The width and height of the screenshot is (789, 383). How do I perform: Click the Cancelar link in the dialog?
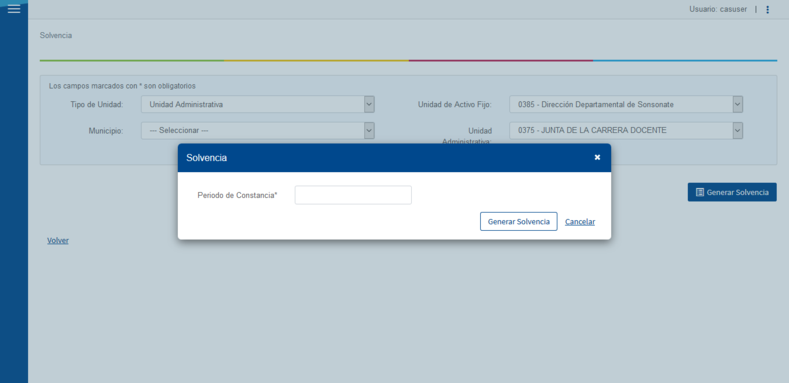580,221
